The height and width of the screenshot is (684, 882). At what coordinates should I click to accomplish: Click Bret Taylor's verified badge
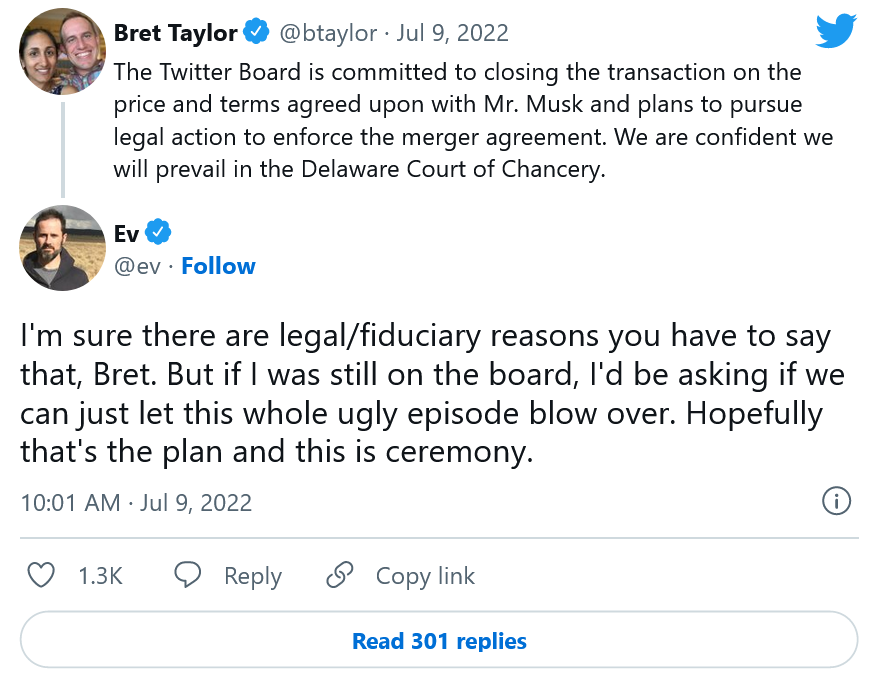(257, 33)
